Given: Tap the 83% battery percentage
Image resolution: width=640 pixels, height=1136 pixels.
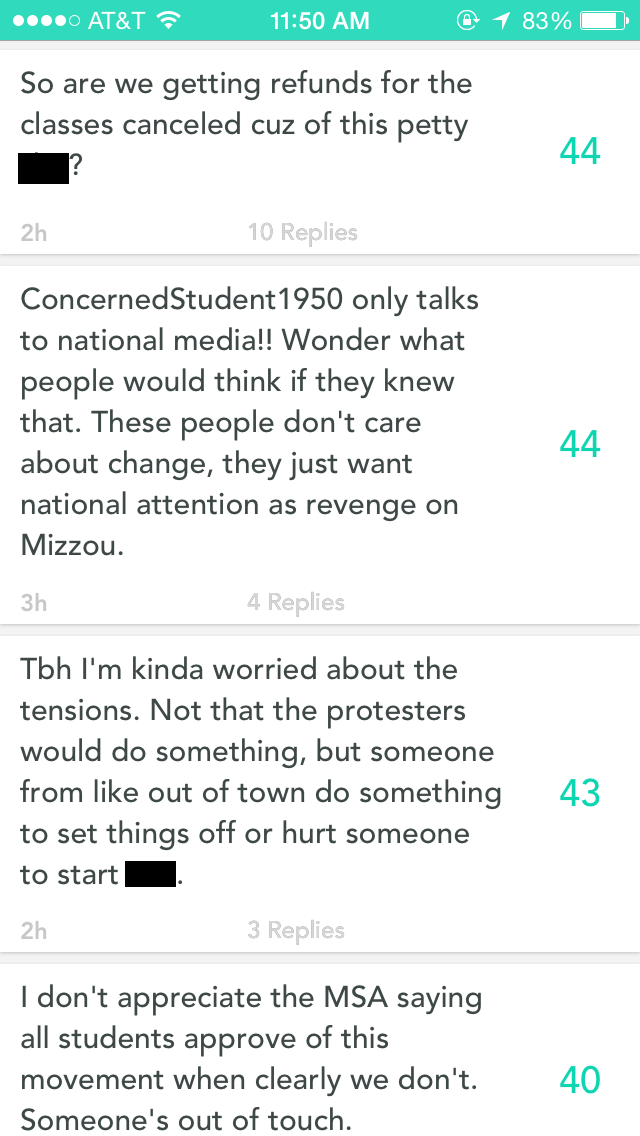Looking at the screenshot, I should click(x=545, y=20).
